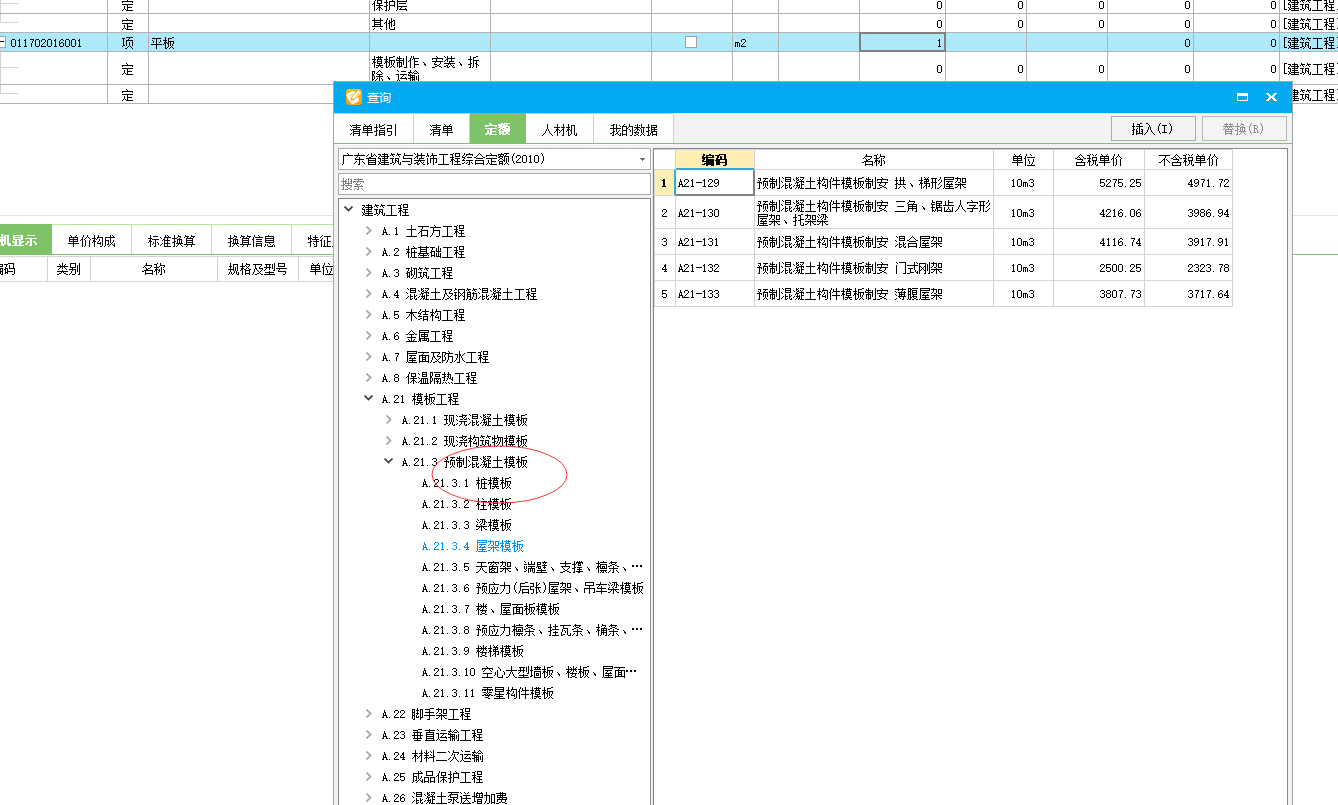
Task: Select A.21.3.3 梁模板 tree item
Action: (467, 525)
